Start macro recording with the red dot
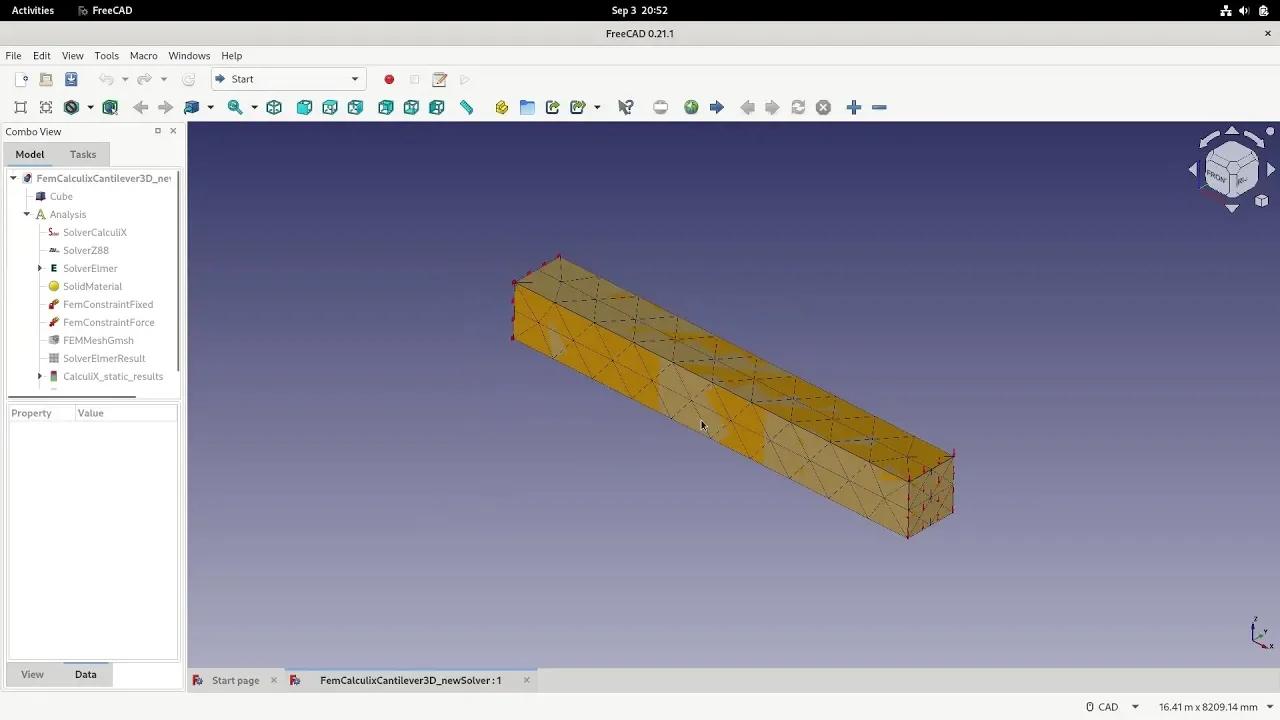Viewport: 1280px width, 720px height. point(389,79)
